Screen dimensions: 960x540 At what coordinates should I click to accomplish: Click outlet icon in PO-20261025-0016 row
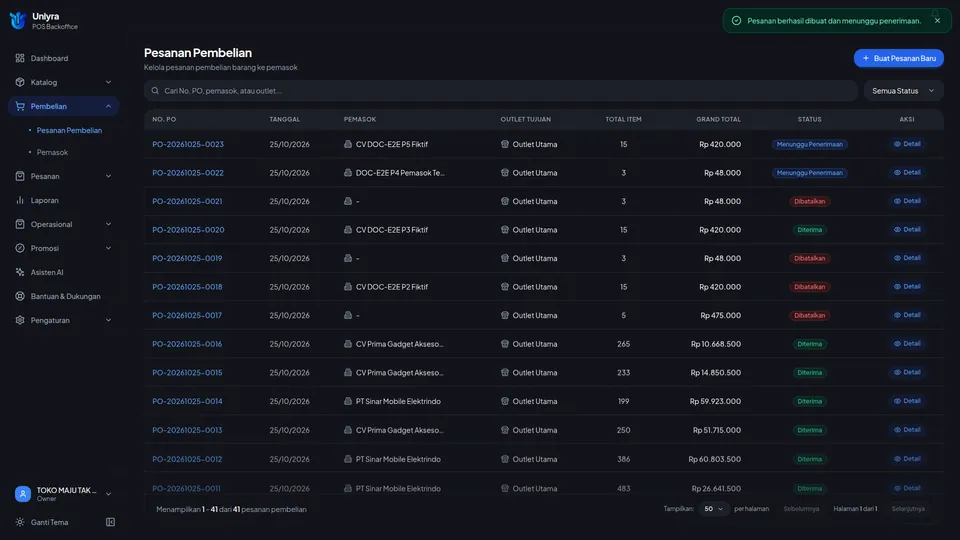click(x=504, y=344)
